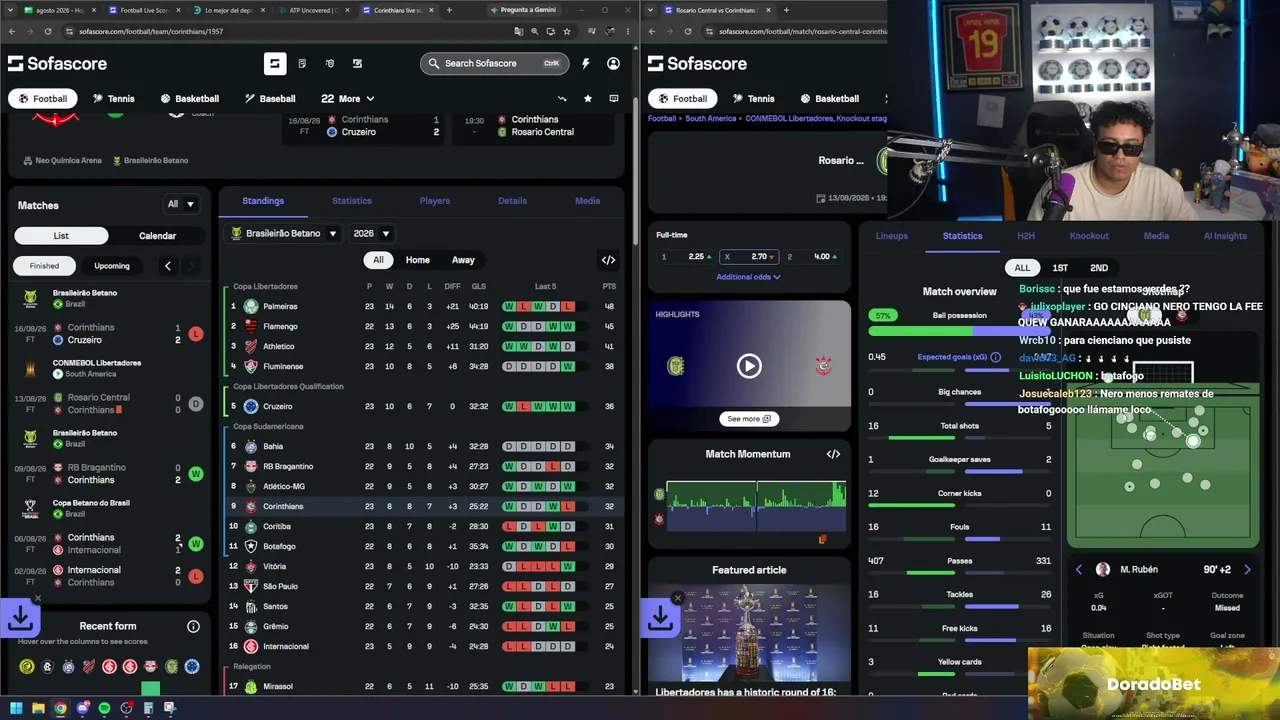
Task: Reload the left browser window page
Action: 47,31
